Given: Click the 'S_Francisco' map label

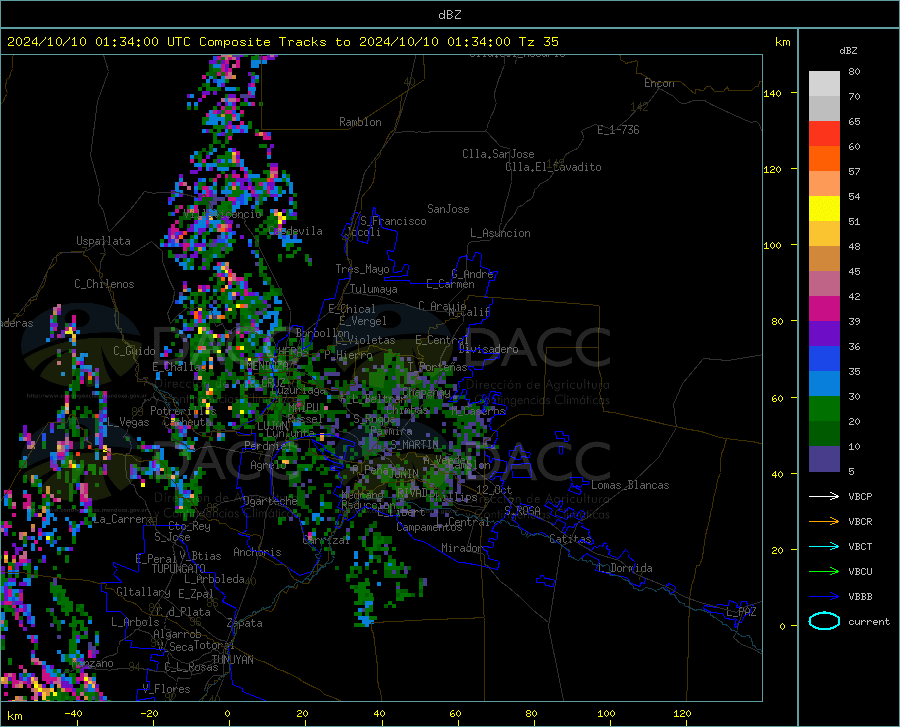Looking at the screenshot, I should [393, 221].
